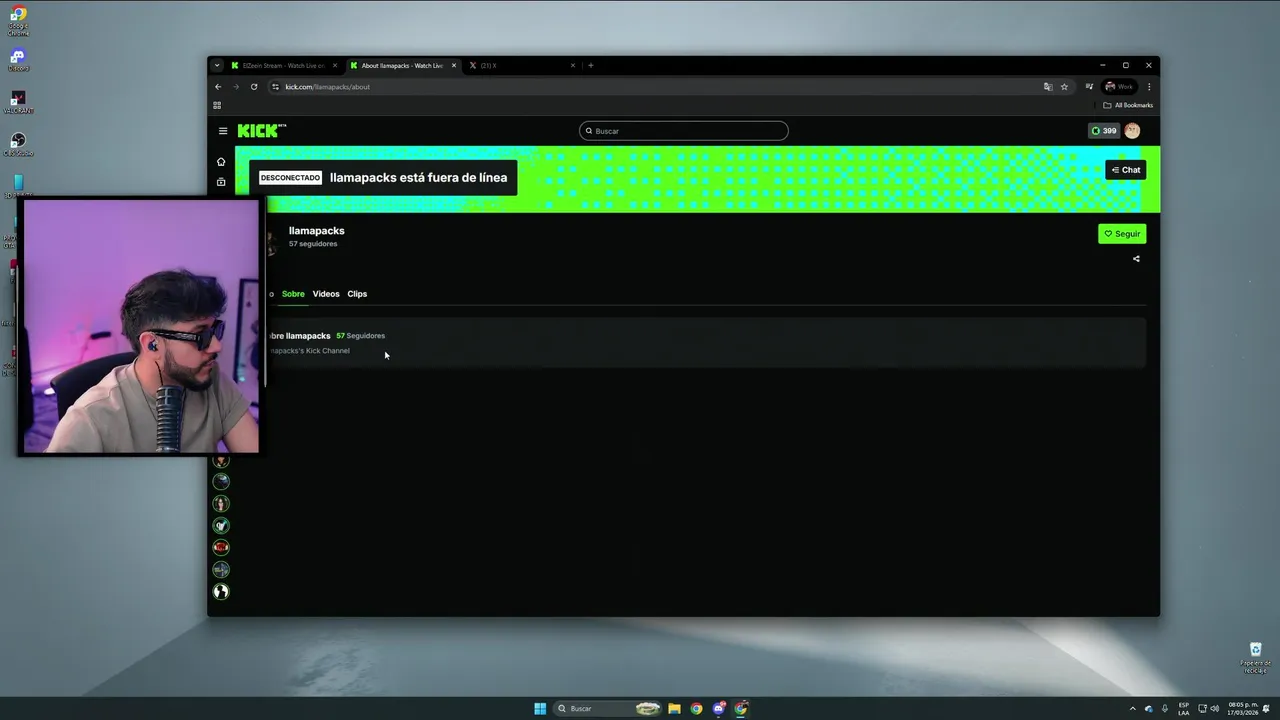Translate this page using the address bar icon

click(x=1048, y=87)
